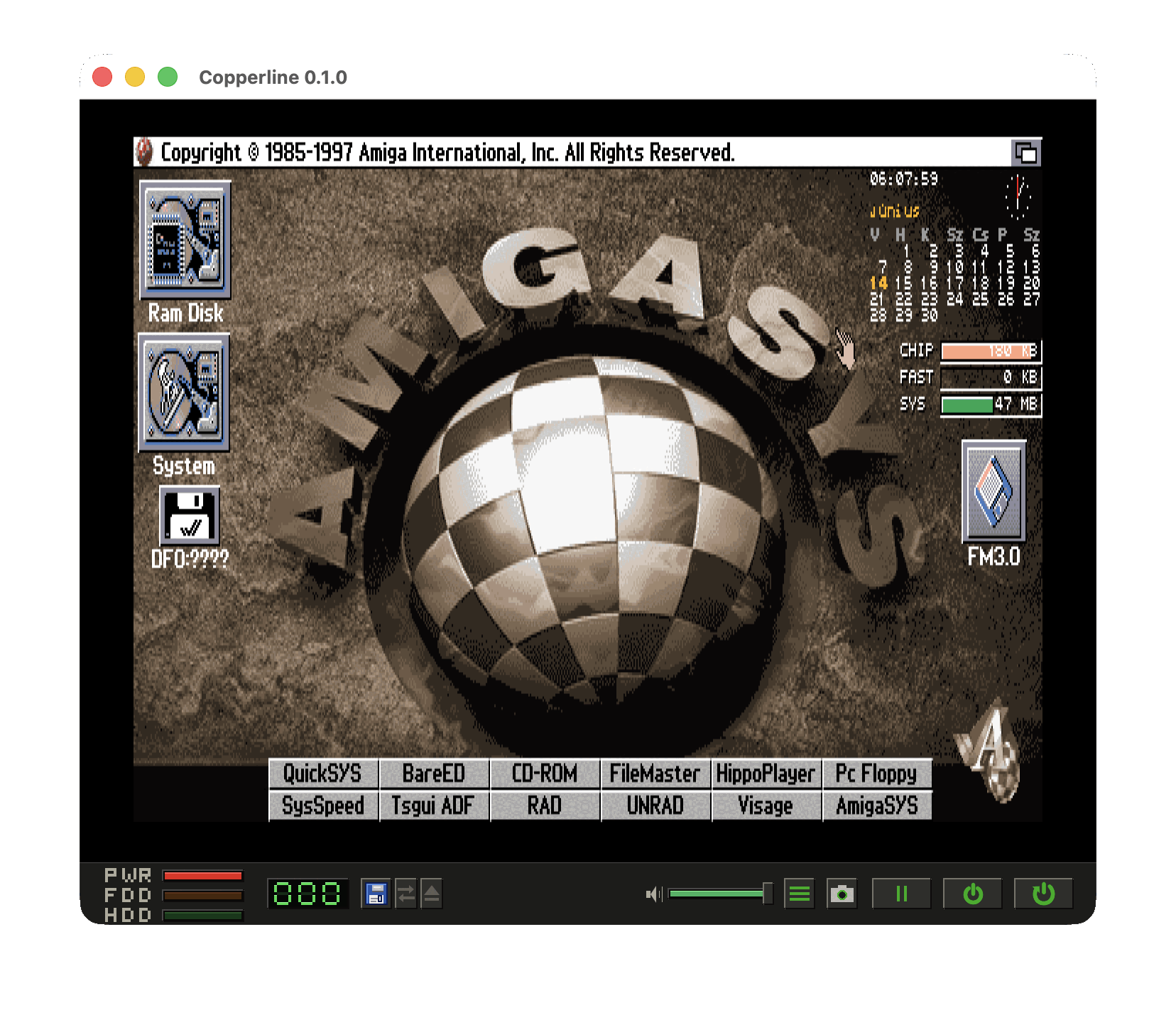Launch QuickSYS from the dock

pos(323,774)
